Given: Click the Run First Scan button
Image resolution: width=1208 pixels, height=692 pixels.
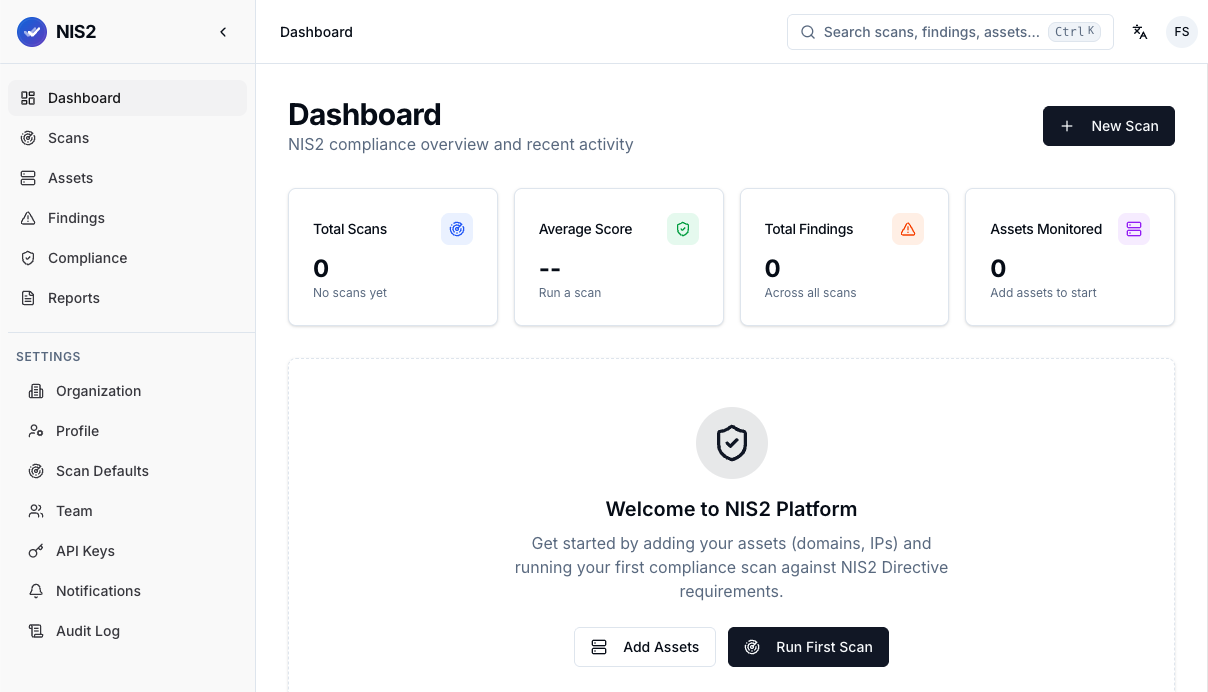Looking at the screenshot, I should pos(808,647).
